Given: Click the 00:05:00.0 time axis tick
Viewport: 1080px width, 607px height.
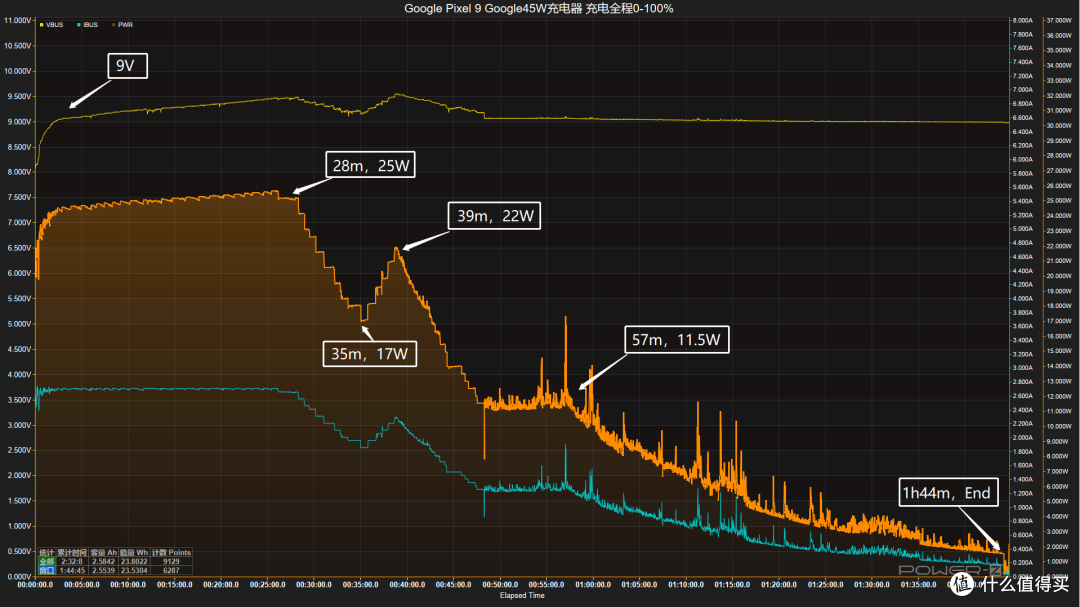Looking at the screenshot, I should coord(81,584).
